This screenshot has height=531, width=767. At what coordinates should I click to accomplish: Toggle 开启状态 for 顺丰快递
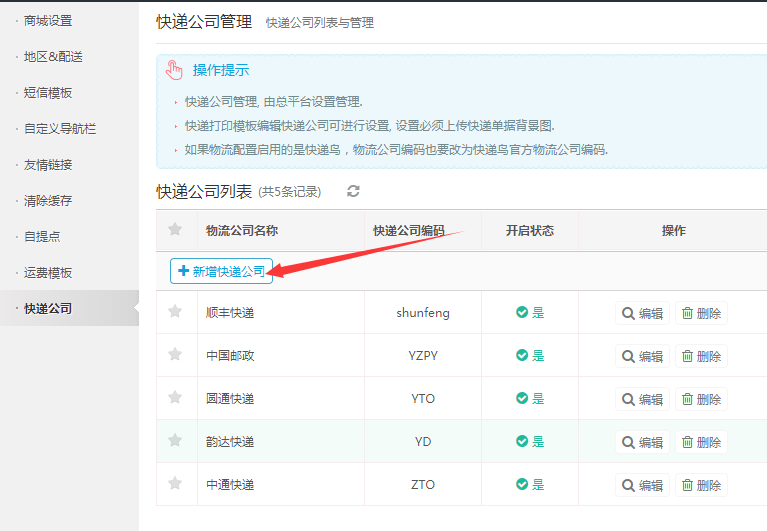click(529, 313)
